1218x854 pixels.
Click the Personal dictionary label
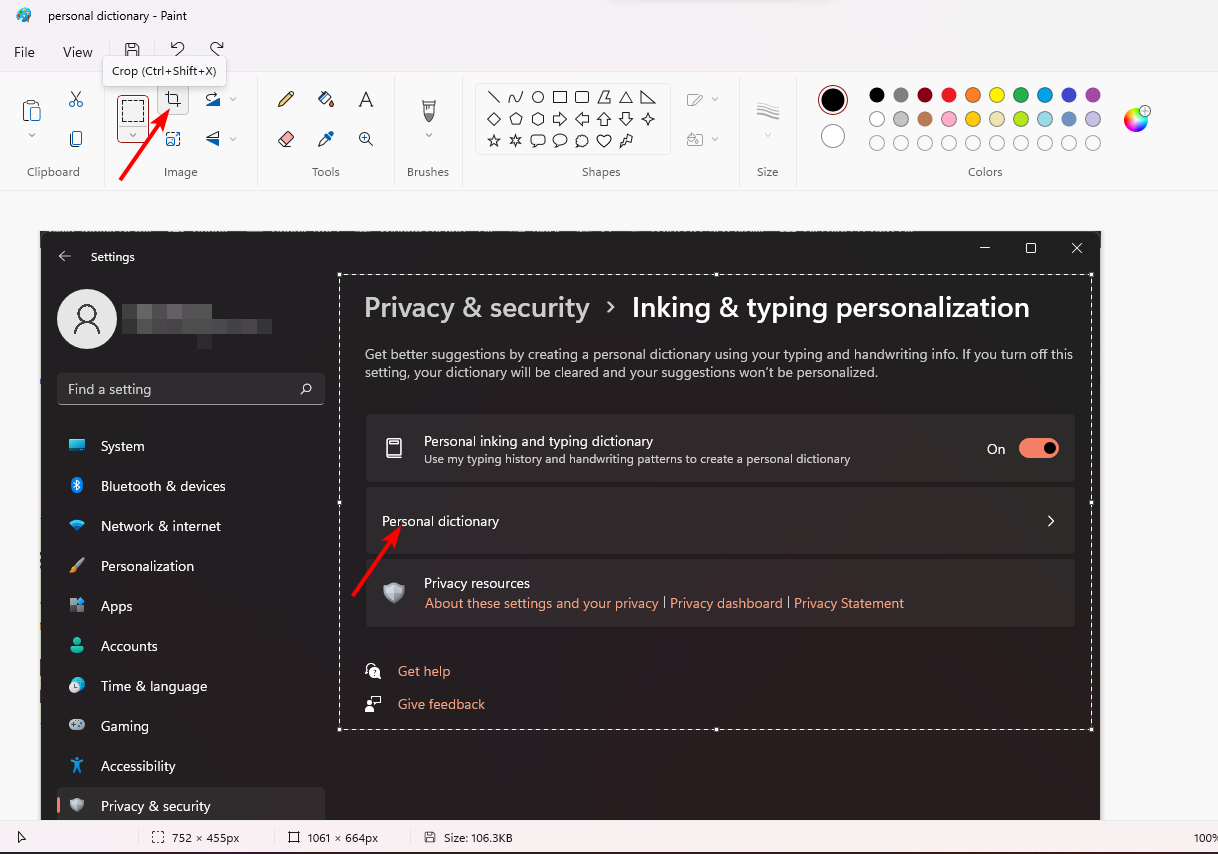click(440, 521)
